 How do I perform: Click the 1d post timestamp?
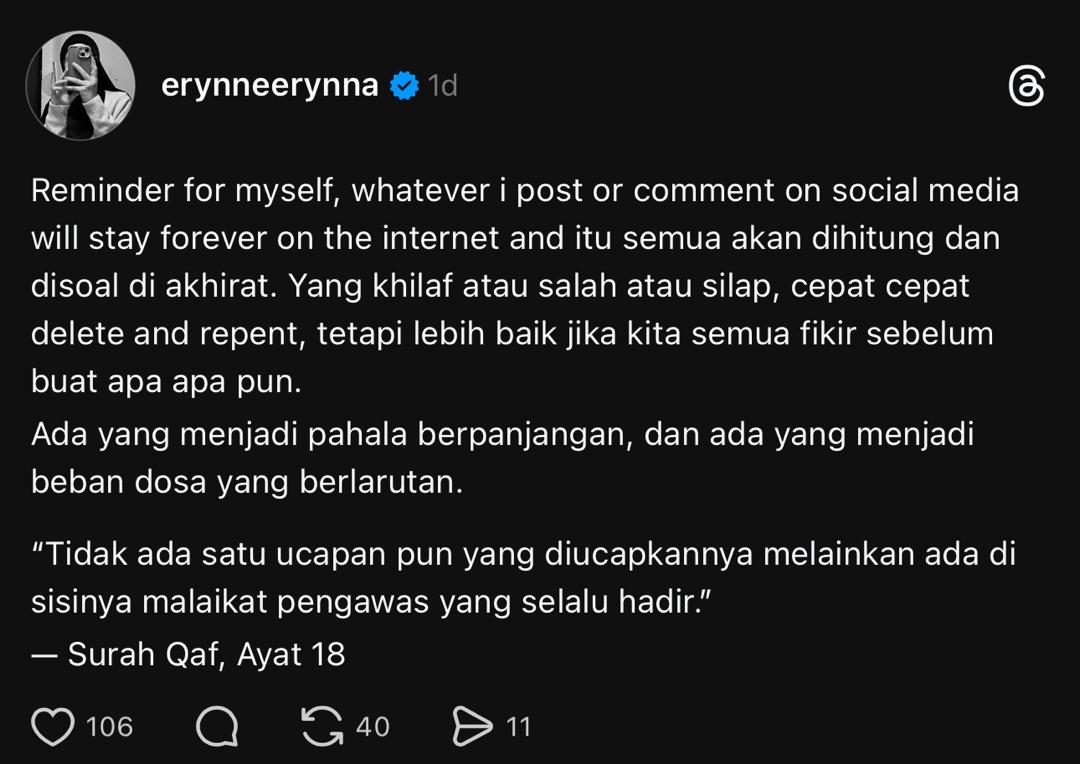442,86
